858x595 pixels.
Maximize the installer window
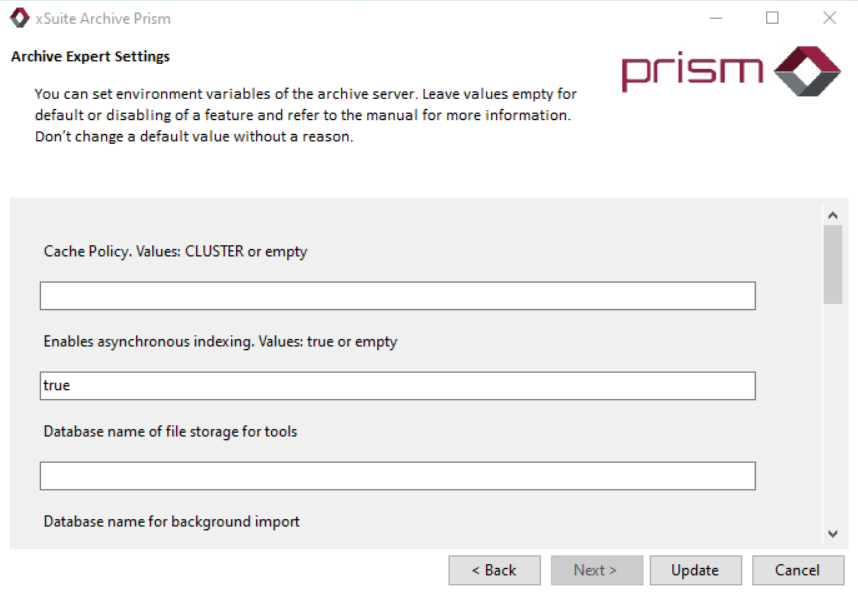tap(772, 18)
